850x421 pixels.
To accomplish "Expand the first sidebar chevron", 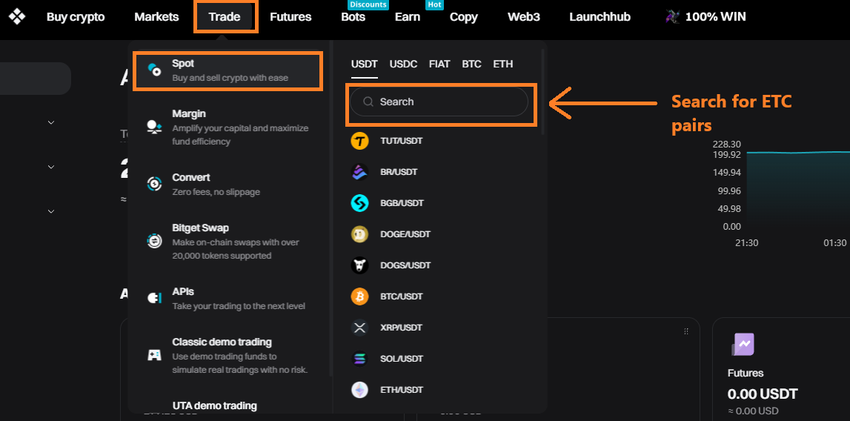I will (51, 122).
